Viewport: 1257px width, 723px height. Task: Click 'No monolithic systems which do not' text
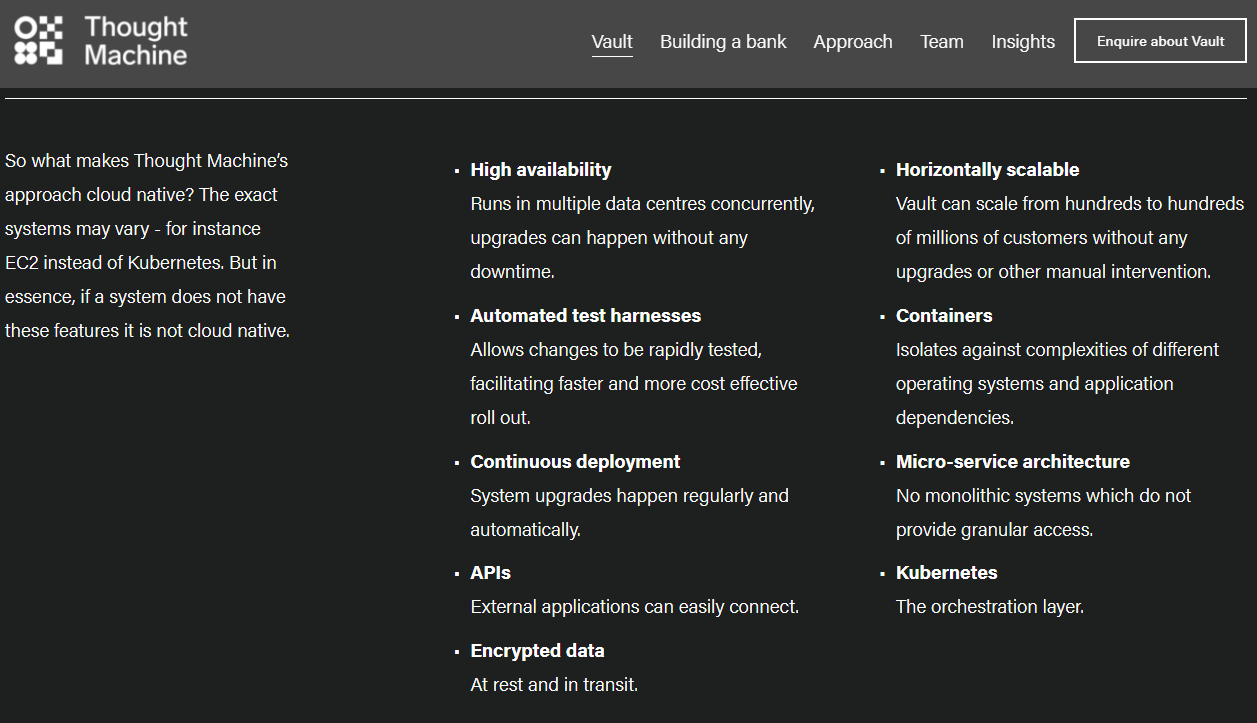[1044, 496]
